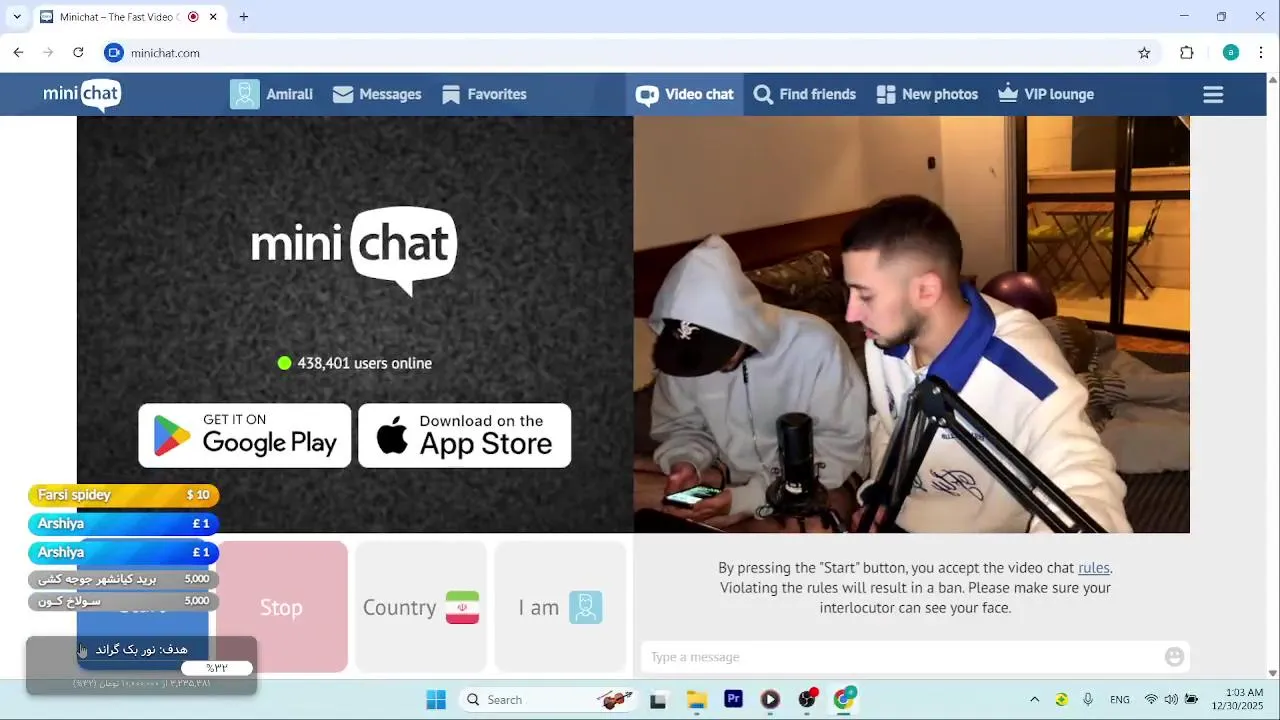Click the Get it on Google Play badge
Screen dimensions: 1280x720
click(x=245, y=435)
